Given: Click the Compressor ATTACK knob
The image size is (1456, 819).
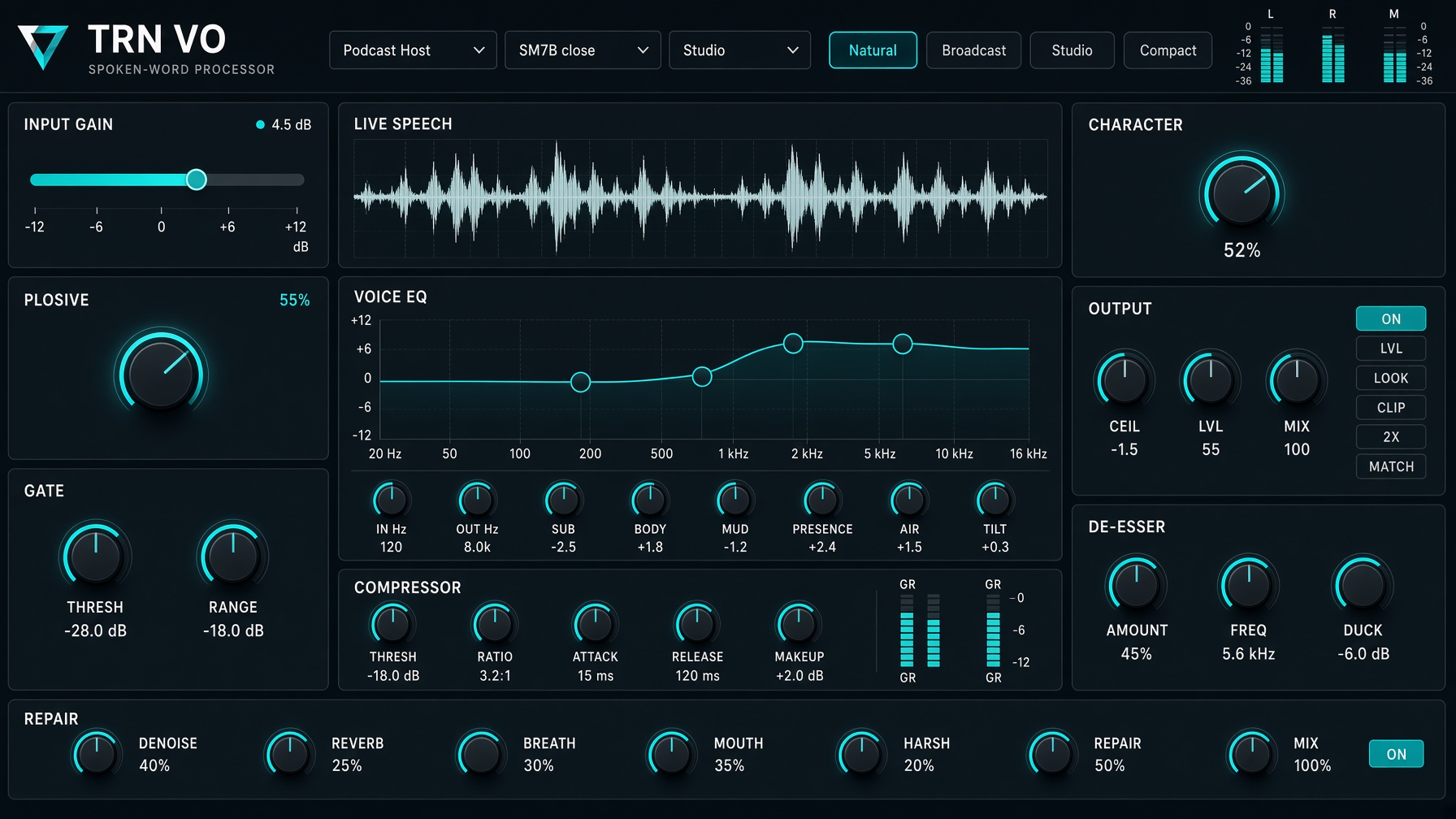Looking at the screenshot, I should point(595,624).
